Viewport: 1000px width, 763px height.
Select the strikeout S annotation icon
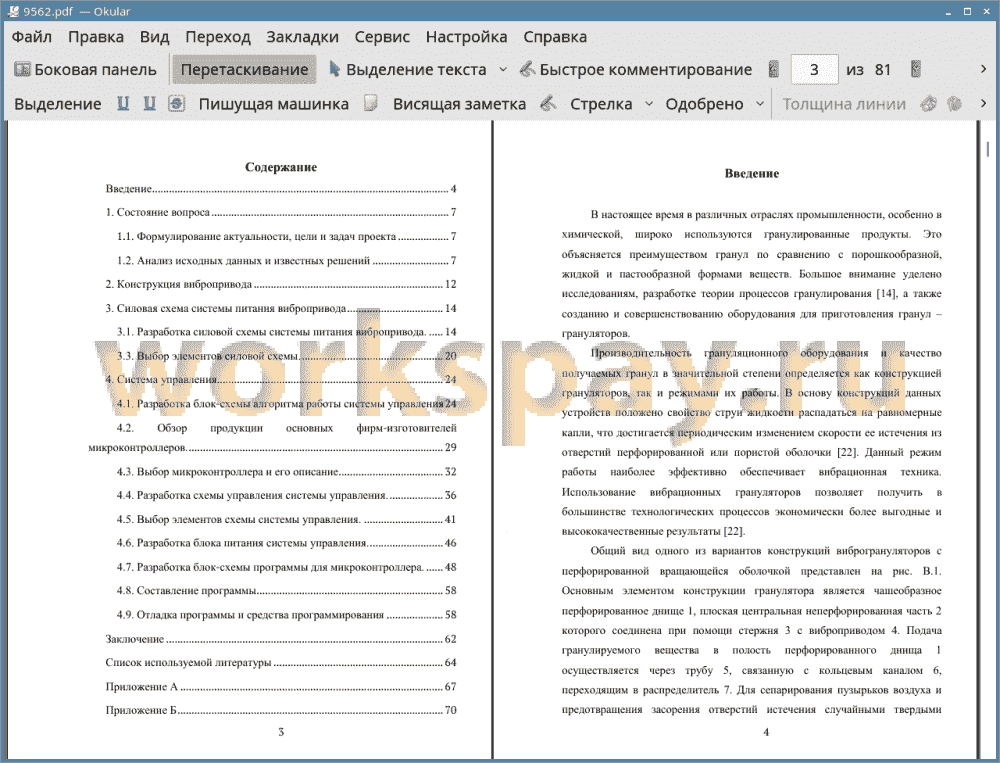[x=177, y=103]
